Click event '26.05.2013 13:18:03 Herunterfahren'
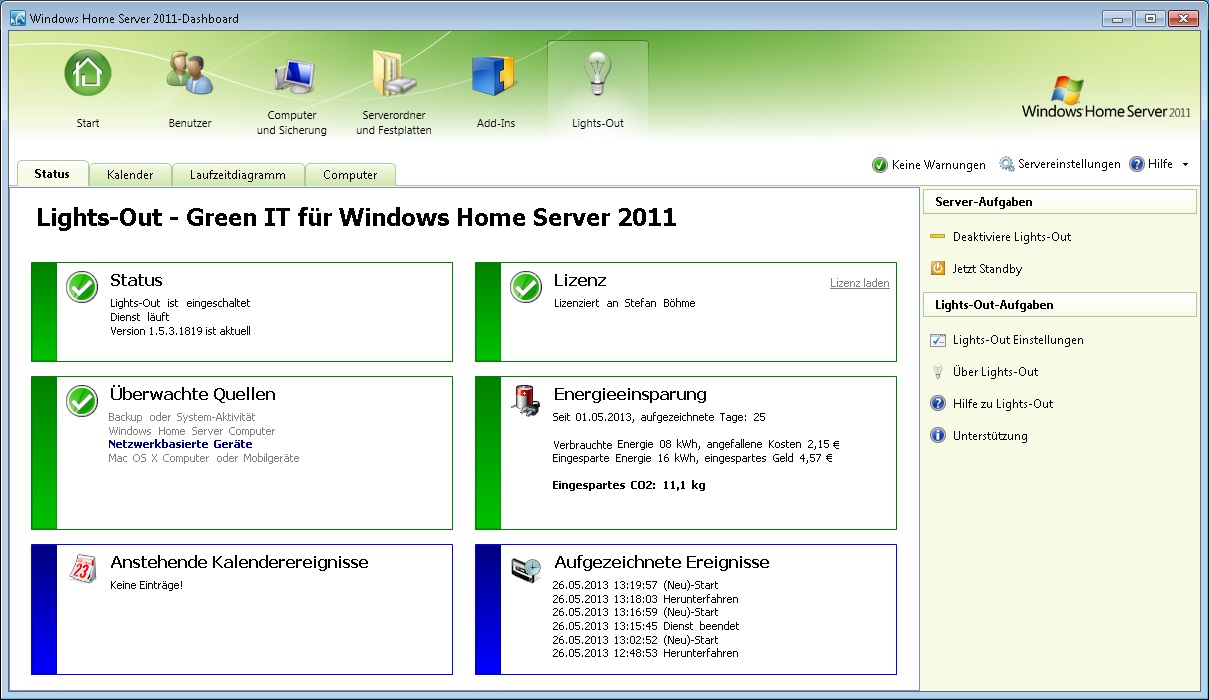Image resolution: width=1209 pixels, height=700 pixels. tap(645, 599)
